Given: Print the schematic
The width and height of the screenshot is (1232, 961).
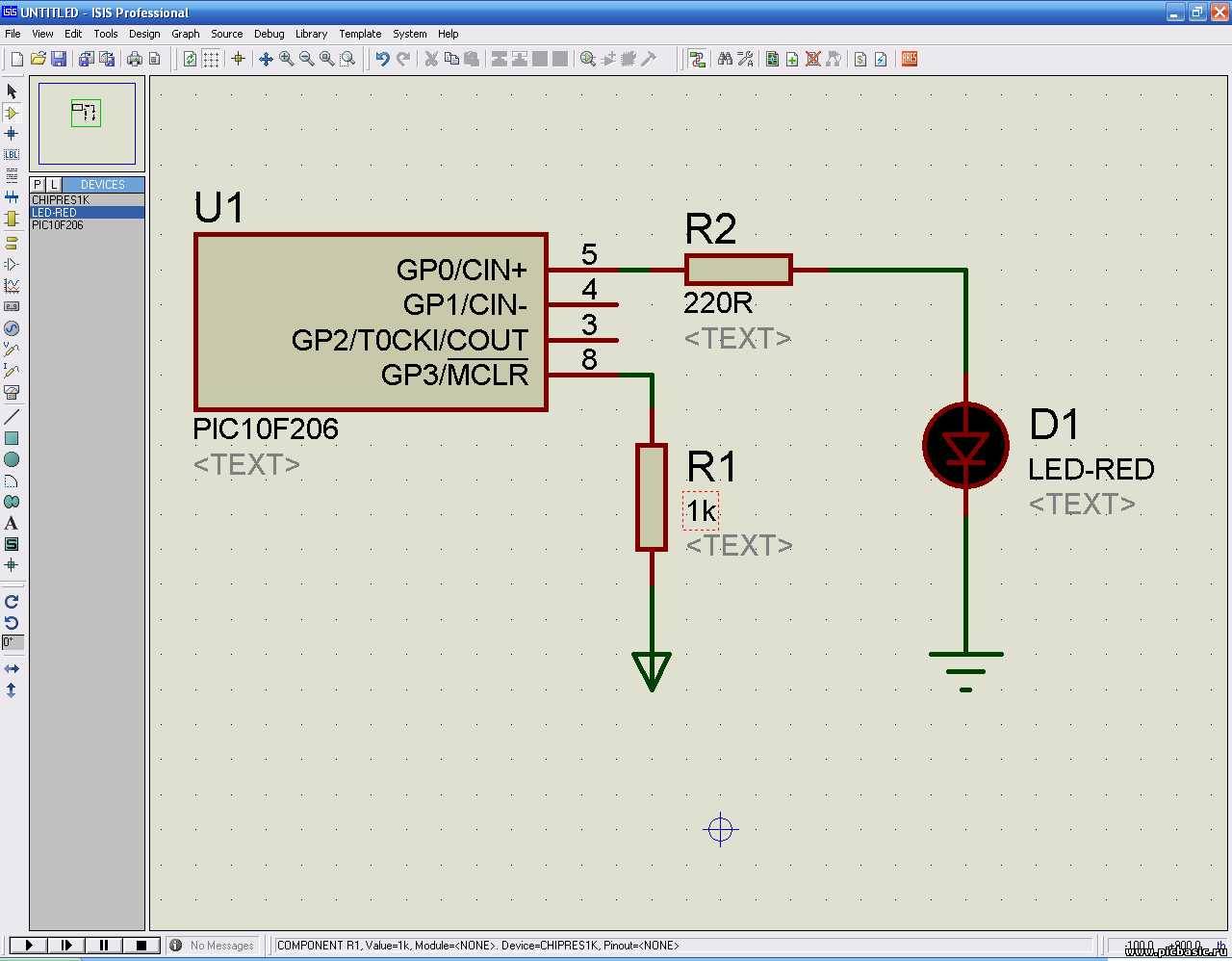Looking at the screenshot, I should click(134, 59).
